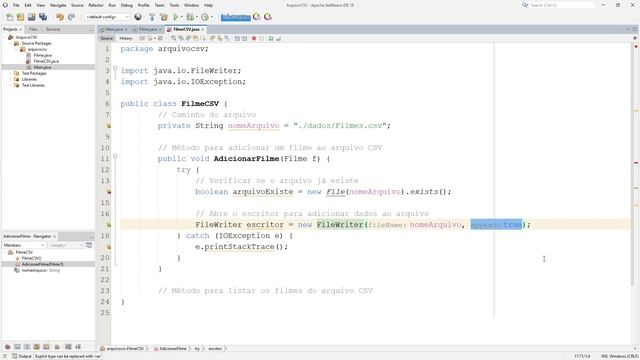Image resolution: width=640 pixels, height=360 pixels.
Task: Close the Navigator panel tab
Action: click(x=54, y=236)
